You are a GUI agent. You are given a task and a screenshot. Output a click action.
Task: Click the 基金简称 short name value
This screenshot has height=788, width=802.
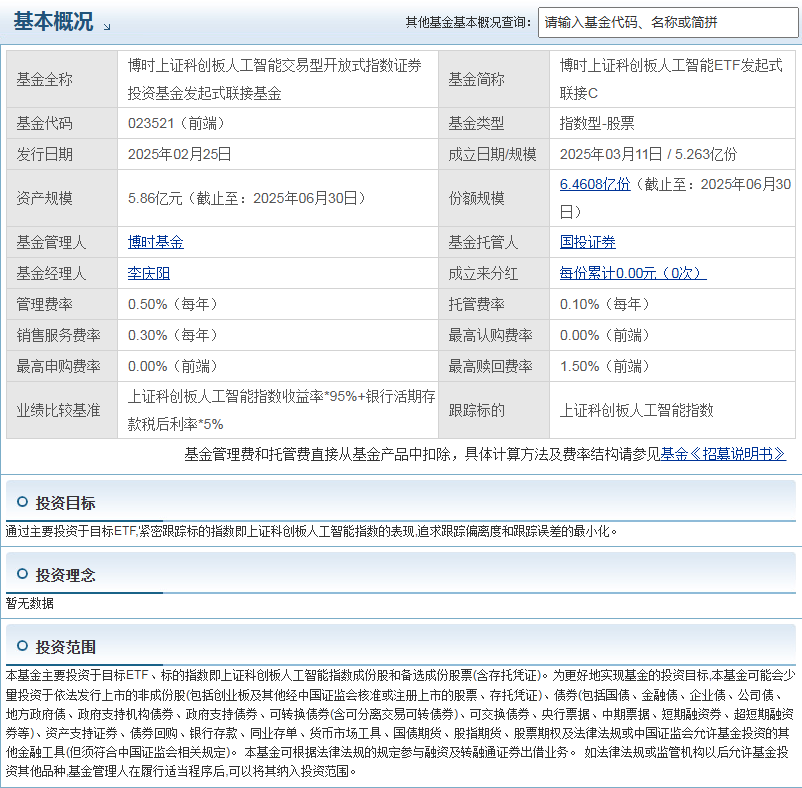click(x=671, y=79)
